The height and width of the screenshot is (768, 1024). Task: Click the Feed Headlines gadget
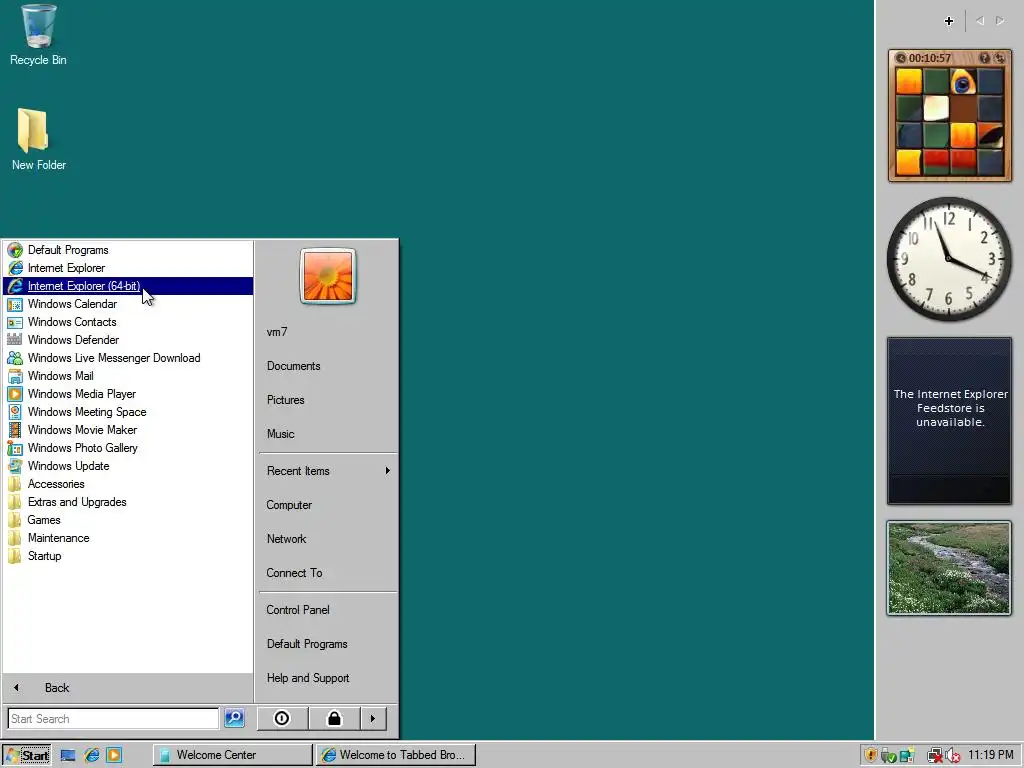949,421
